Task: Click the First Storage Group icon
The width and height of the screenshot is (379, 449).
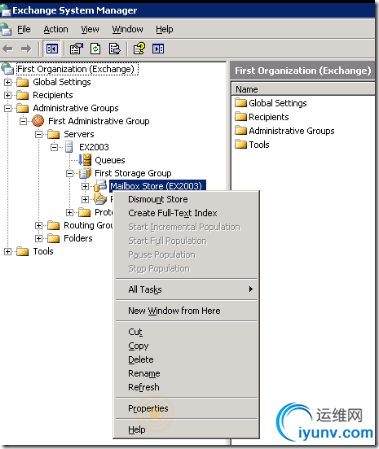Action: (x=85, y=173)
